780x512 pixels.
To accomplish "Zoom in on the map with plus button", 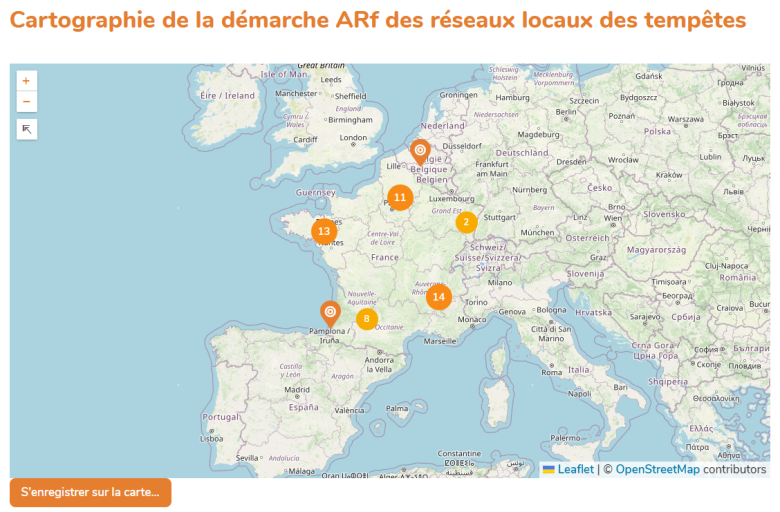I will pos(26,80).
